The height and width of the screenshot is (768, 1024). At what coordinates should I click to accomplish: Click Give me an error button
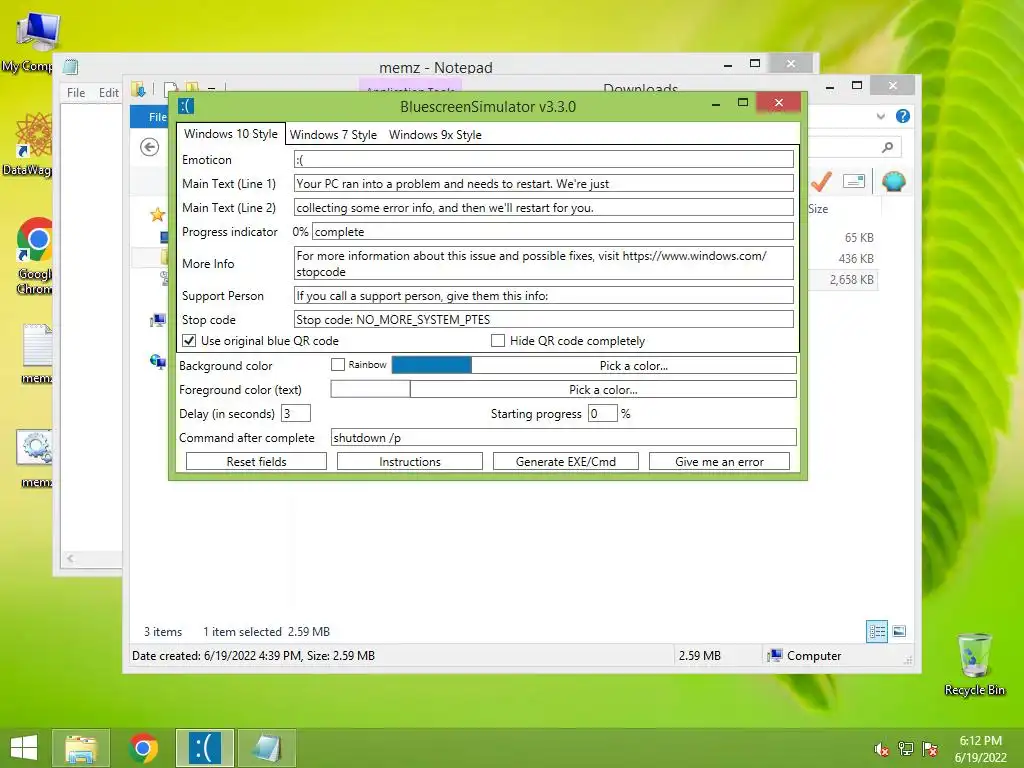[719, 461]
